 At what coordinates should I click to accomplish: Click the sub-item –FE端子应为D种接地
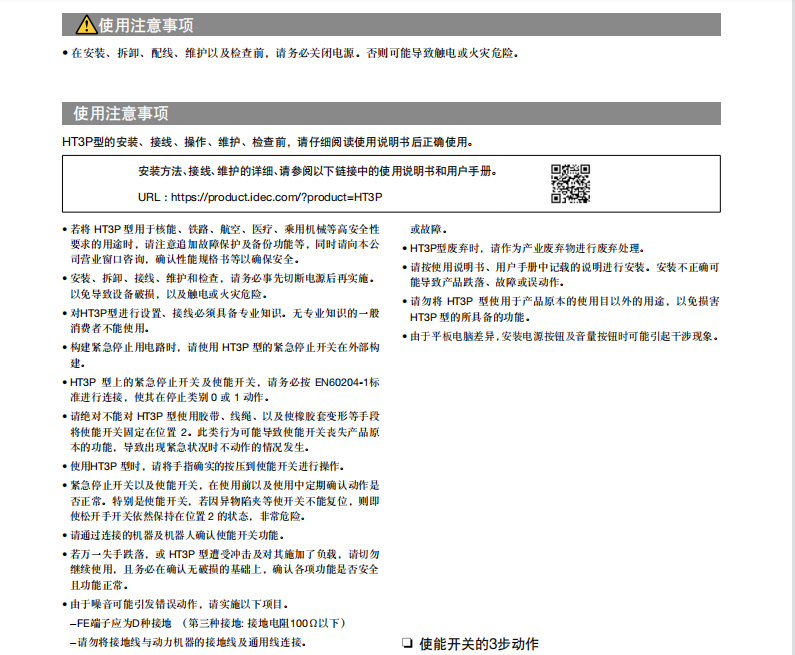[x=209, y=623]
